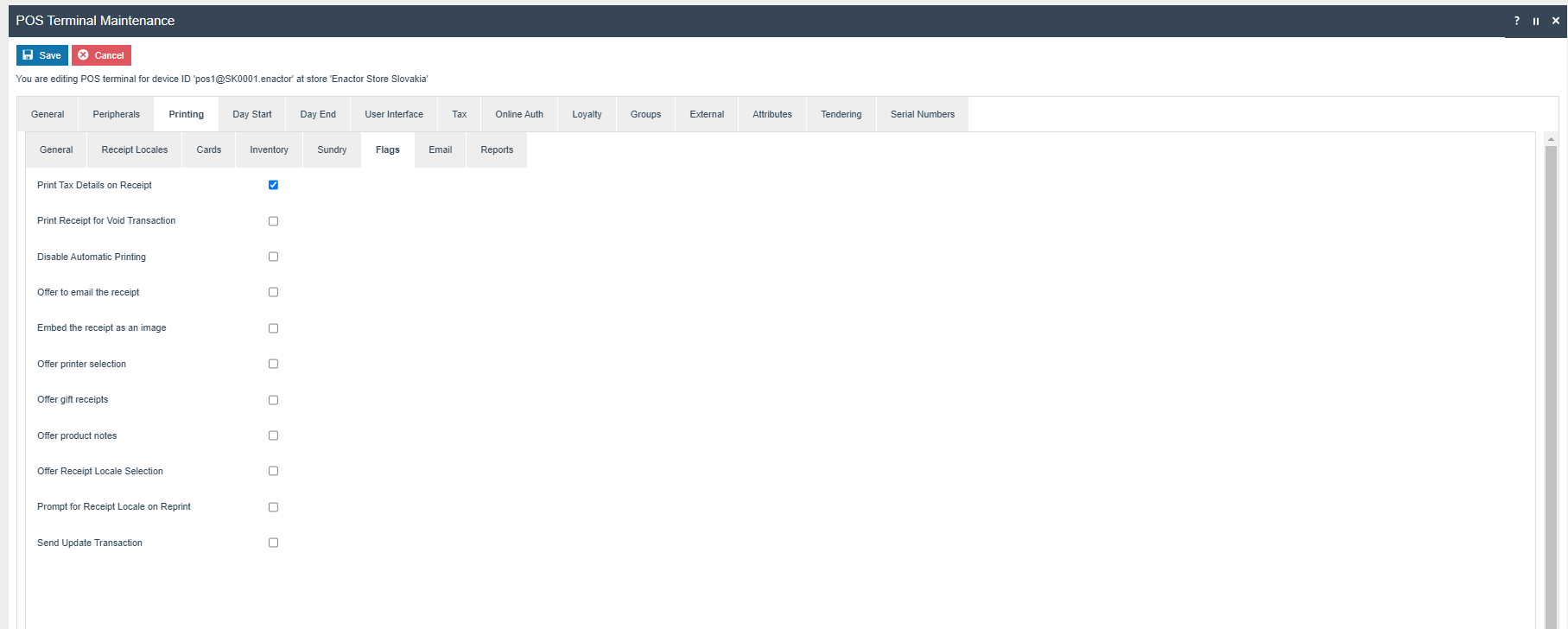Save the POS terminal changes
The height and width of the screenshot is (629, 1568).
41,55
